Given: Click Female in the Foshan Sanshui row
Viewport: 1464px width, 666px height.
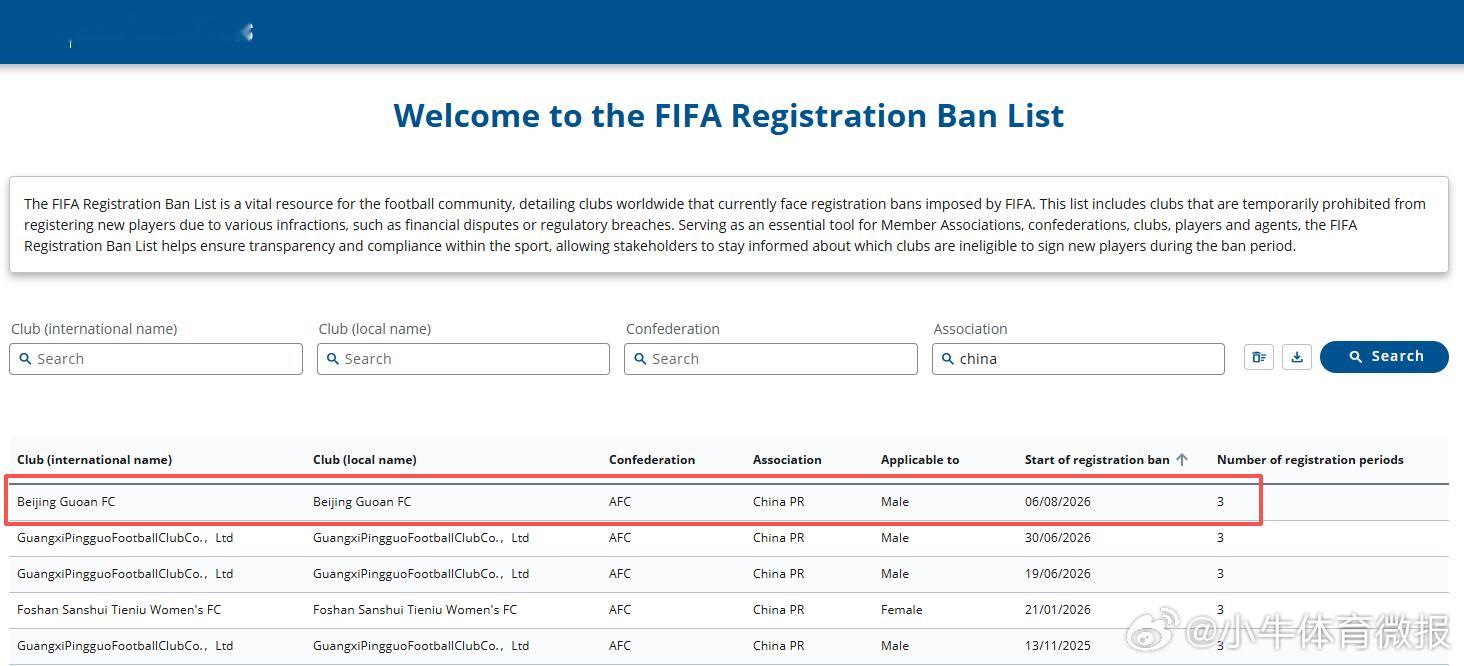Looking at the screenshot, I should (x=902, y=610).
